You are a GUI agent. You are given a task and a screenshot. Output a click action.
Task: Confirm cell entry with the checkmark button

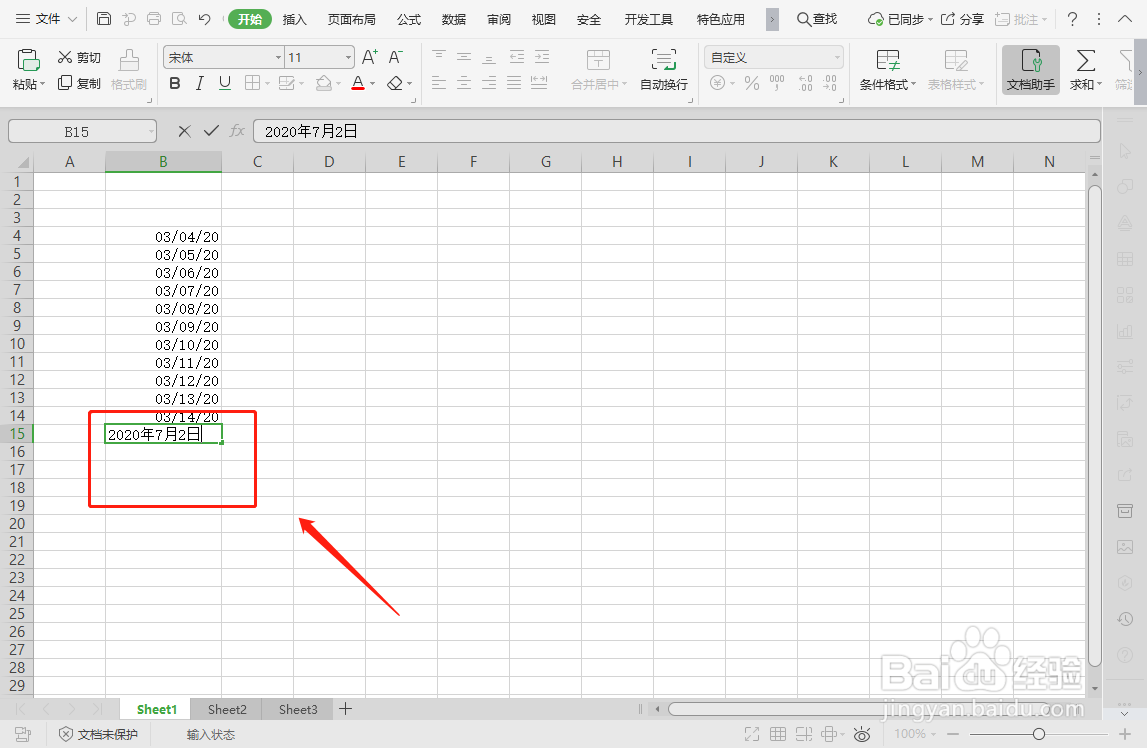click(x=213, y=131)
